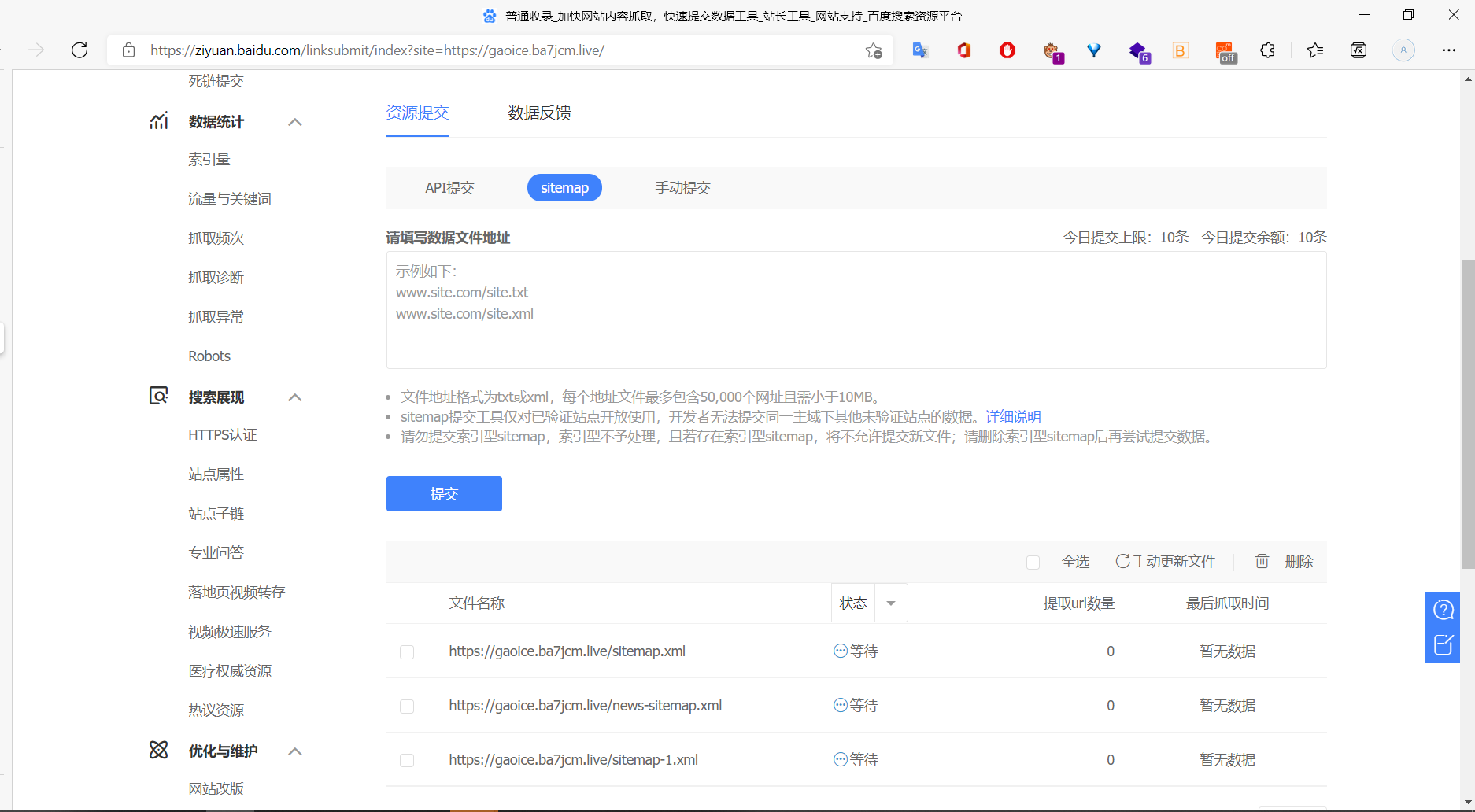Open the Extensions puzzle icon
1475x812 pixels.
1267,50
